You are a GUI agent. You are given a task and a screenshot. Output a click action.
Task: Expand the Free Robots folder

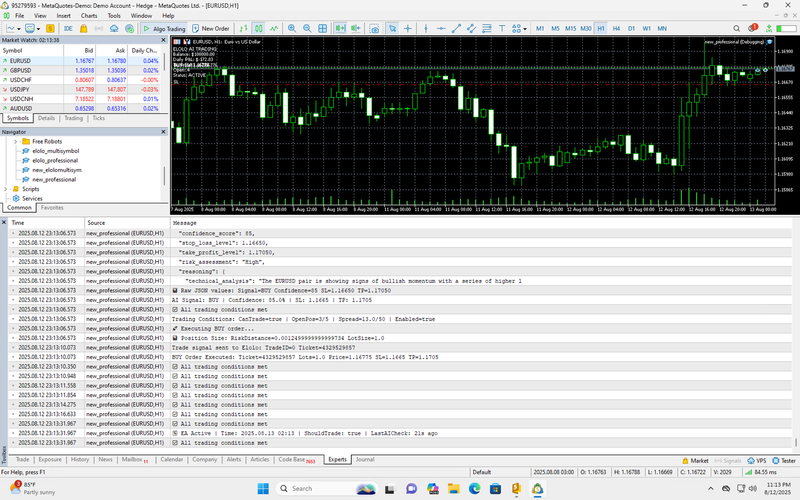pyautogui.click(x=17, y=142)
